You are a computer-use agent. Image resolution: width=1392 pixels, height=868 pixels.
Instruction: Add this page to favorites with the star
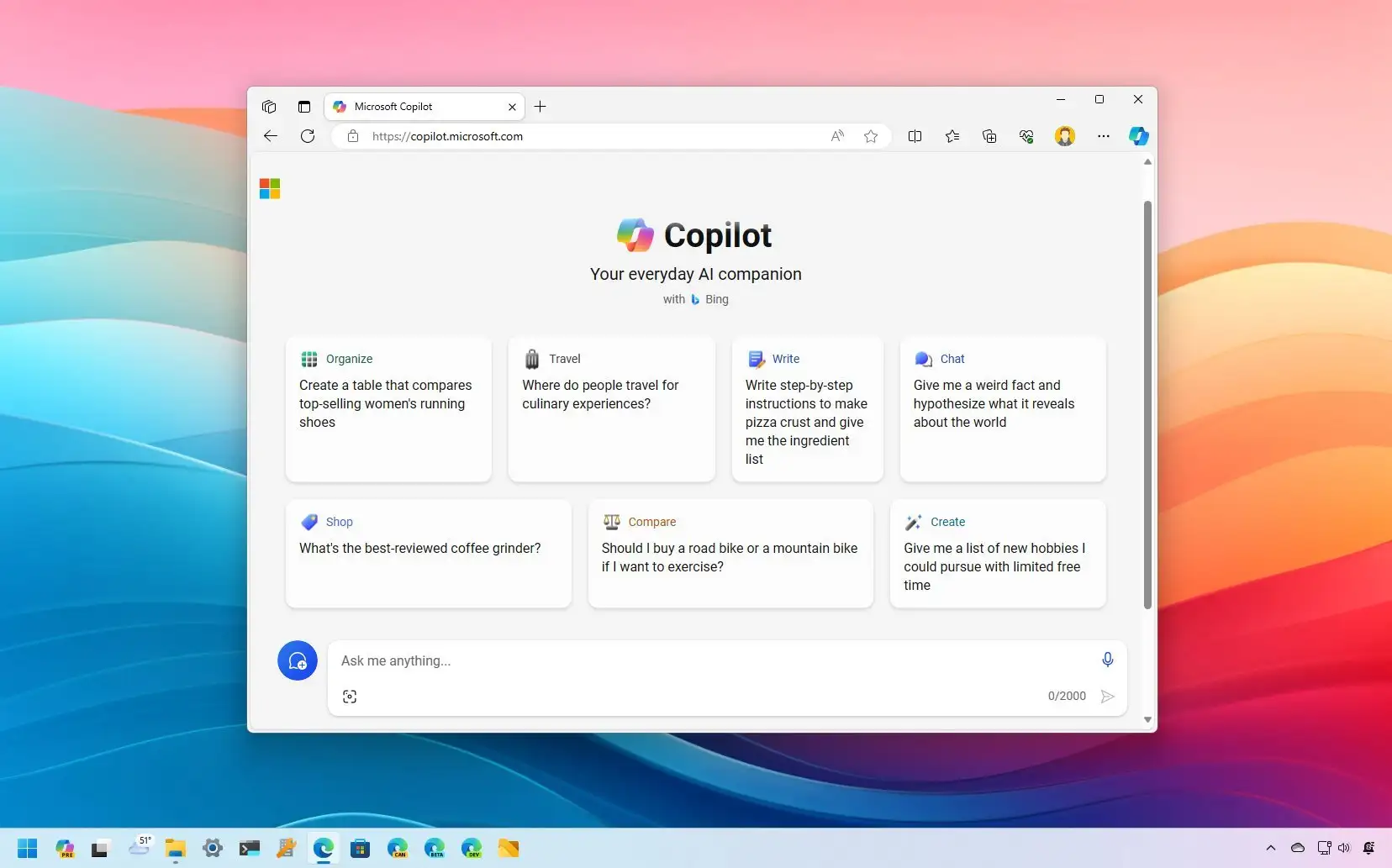[x=871, y=136]
